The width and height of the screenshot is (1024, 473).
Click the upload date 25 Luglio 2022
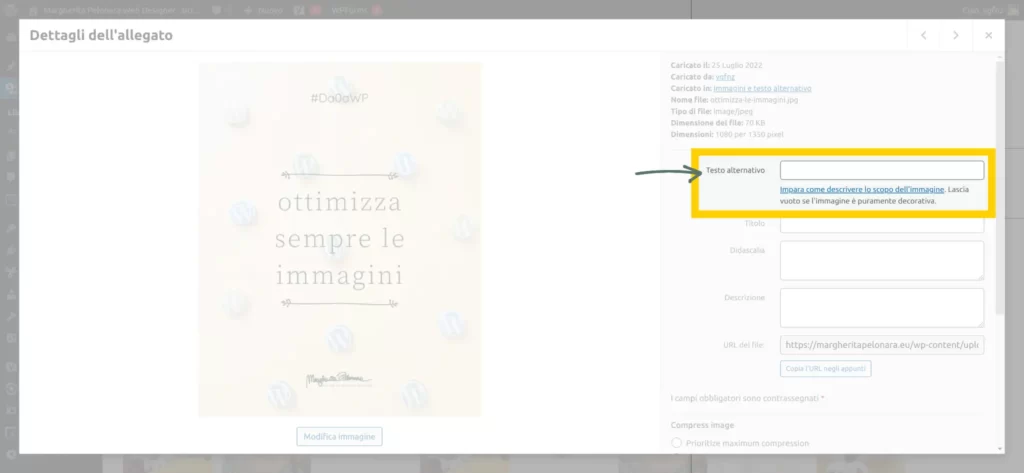(737, 65)
